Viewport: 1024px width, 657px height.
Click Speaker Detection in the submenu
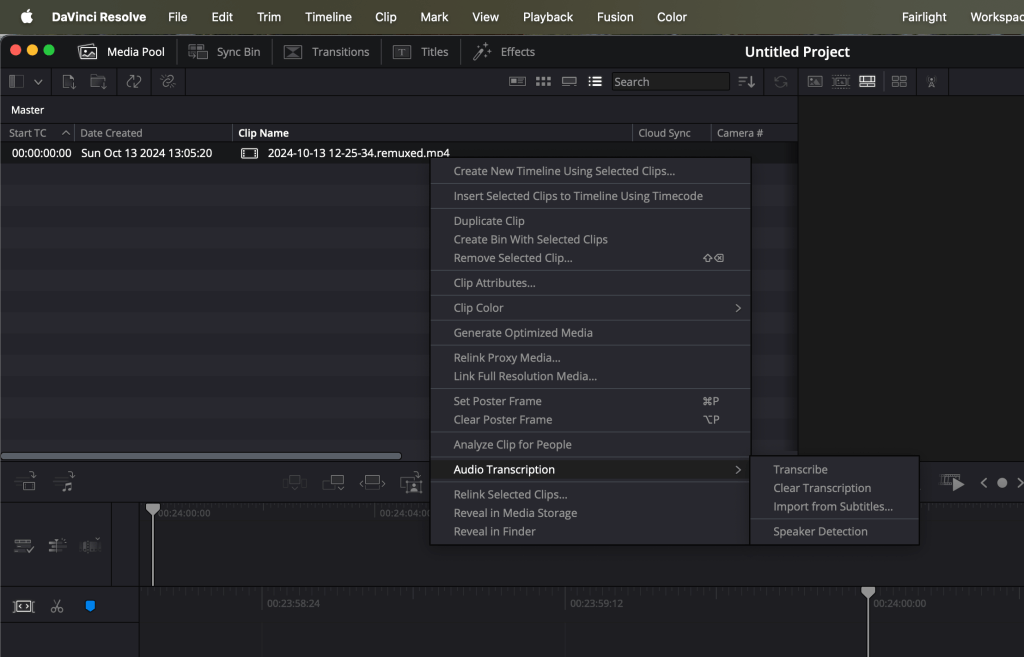835,532
